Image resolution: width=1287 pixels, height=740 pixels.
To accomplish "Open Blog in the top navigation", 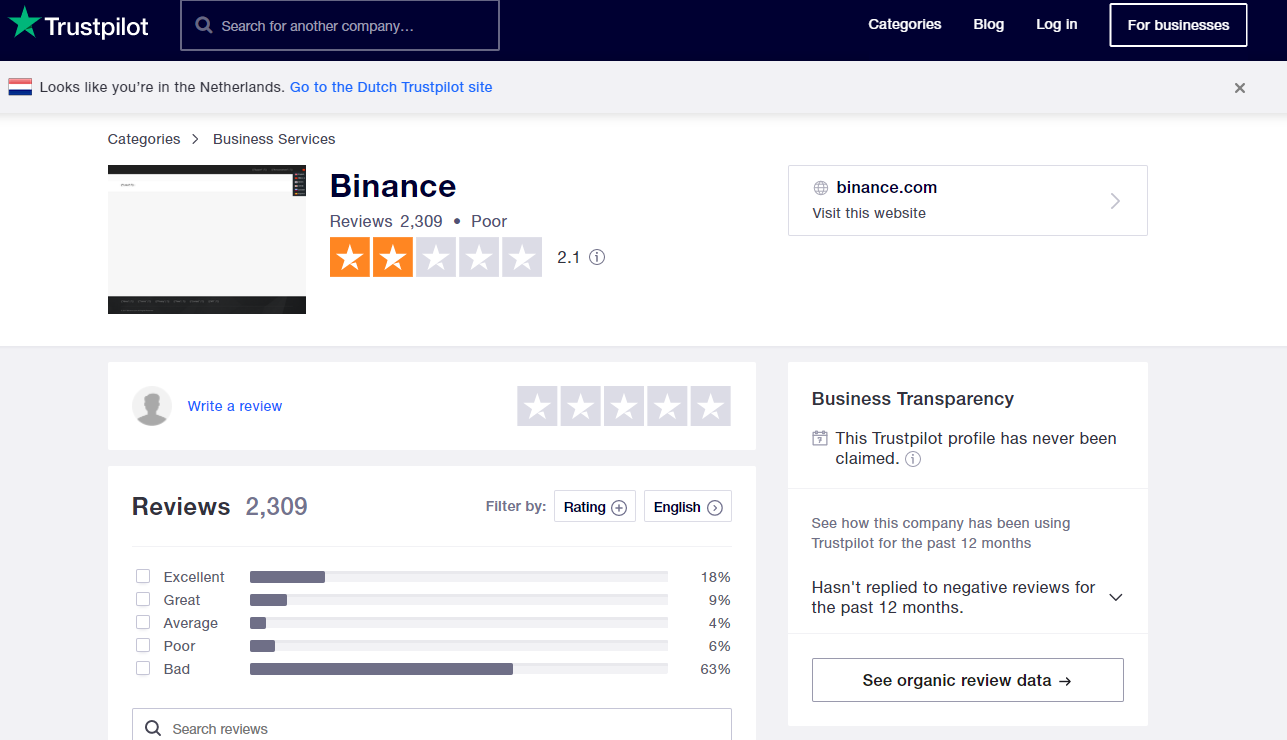I will coord(989,24).
